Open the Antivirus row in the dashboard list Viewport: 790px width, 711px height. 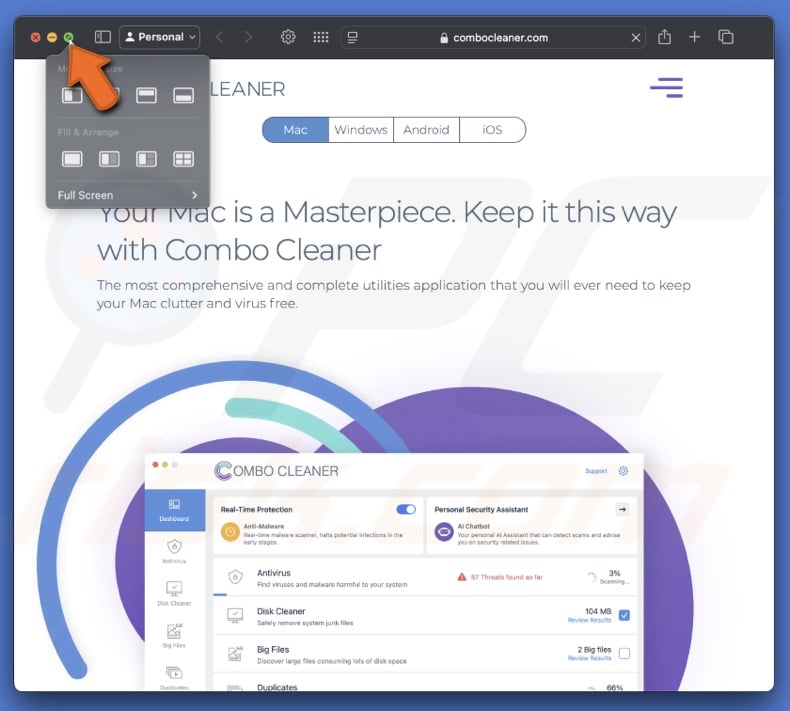coord(425,577)
